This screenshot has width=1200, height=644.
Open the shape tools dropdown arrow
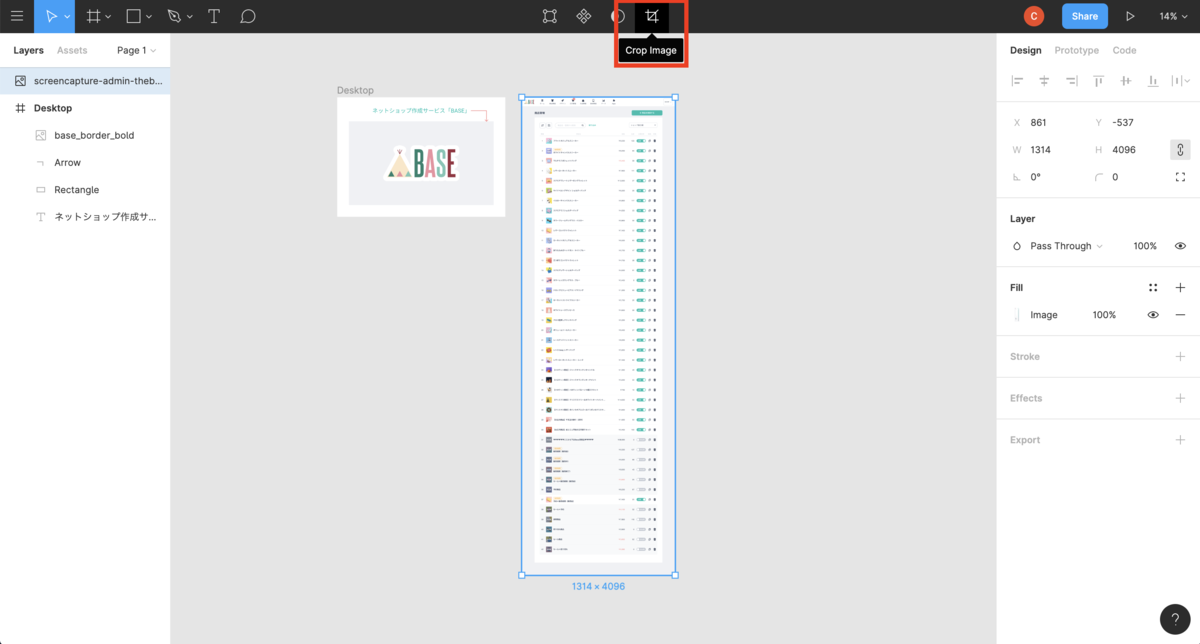[x=149, y=17]
